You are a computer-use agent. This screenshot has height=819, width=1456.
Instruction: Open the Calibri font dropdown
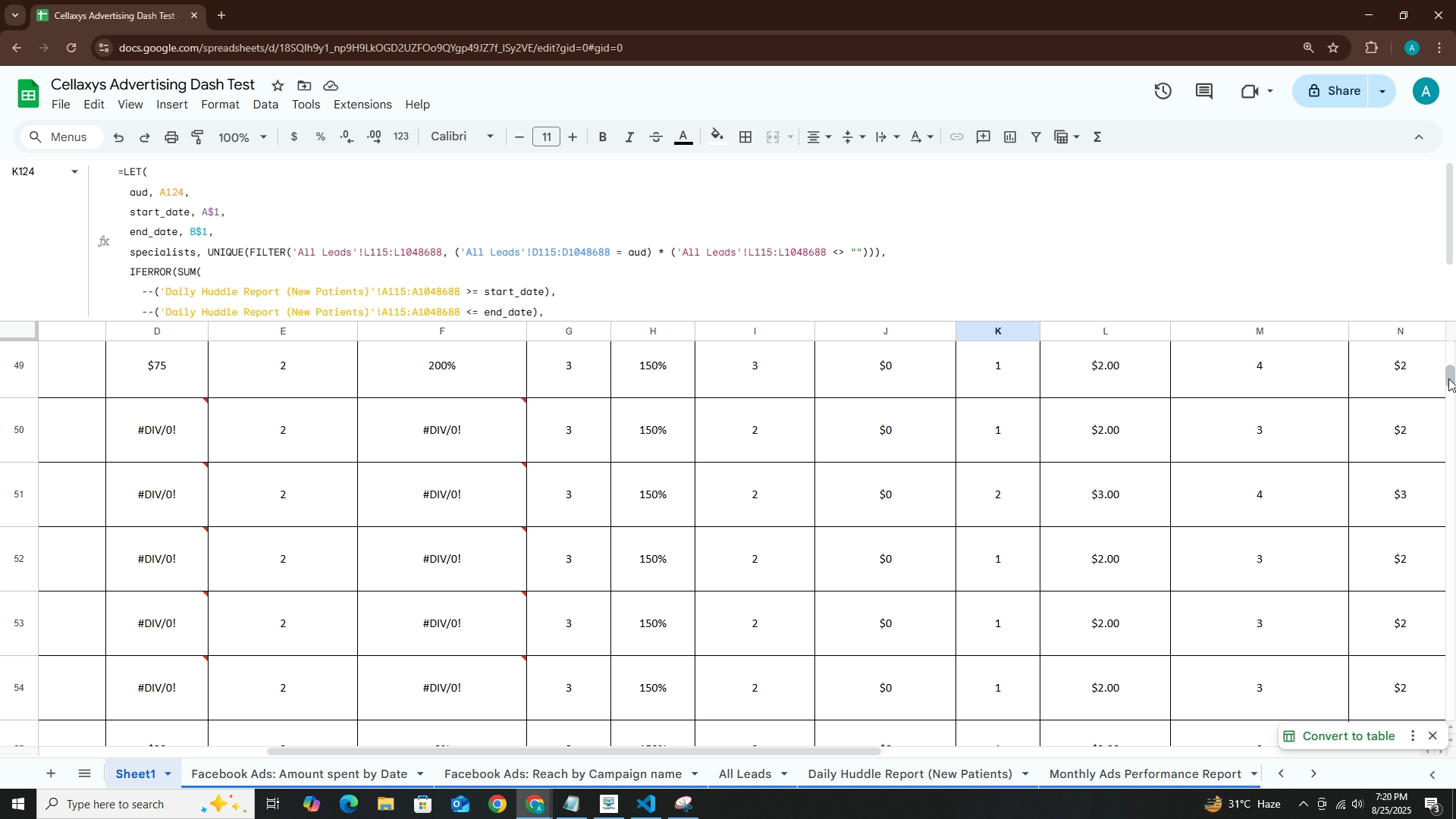pyautogui.click(x=462, y=137)
